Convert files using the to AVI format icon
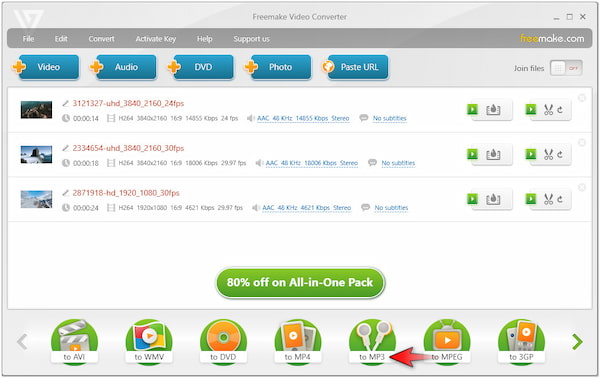This screenshot has width=600, height=378. pos(74,342)
